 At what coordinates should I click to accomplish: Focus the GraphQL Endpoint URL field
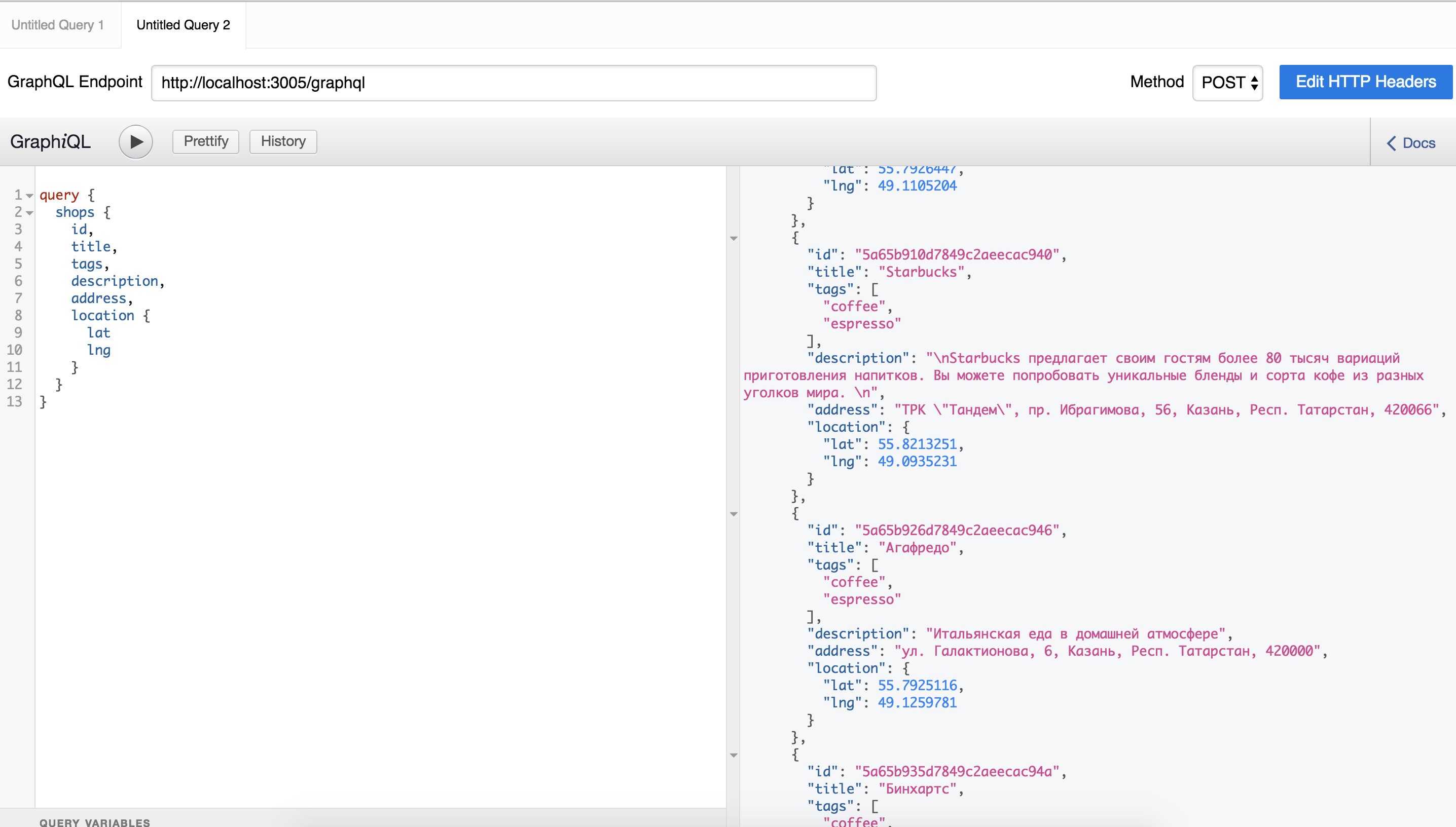point(513,83)
